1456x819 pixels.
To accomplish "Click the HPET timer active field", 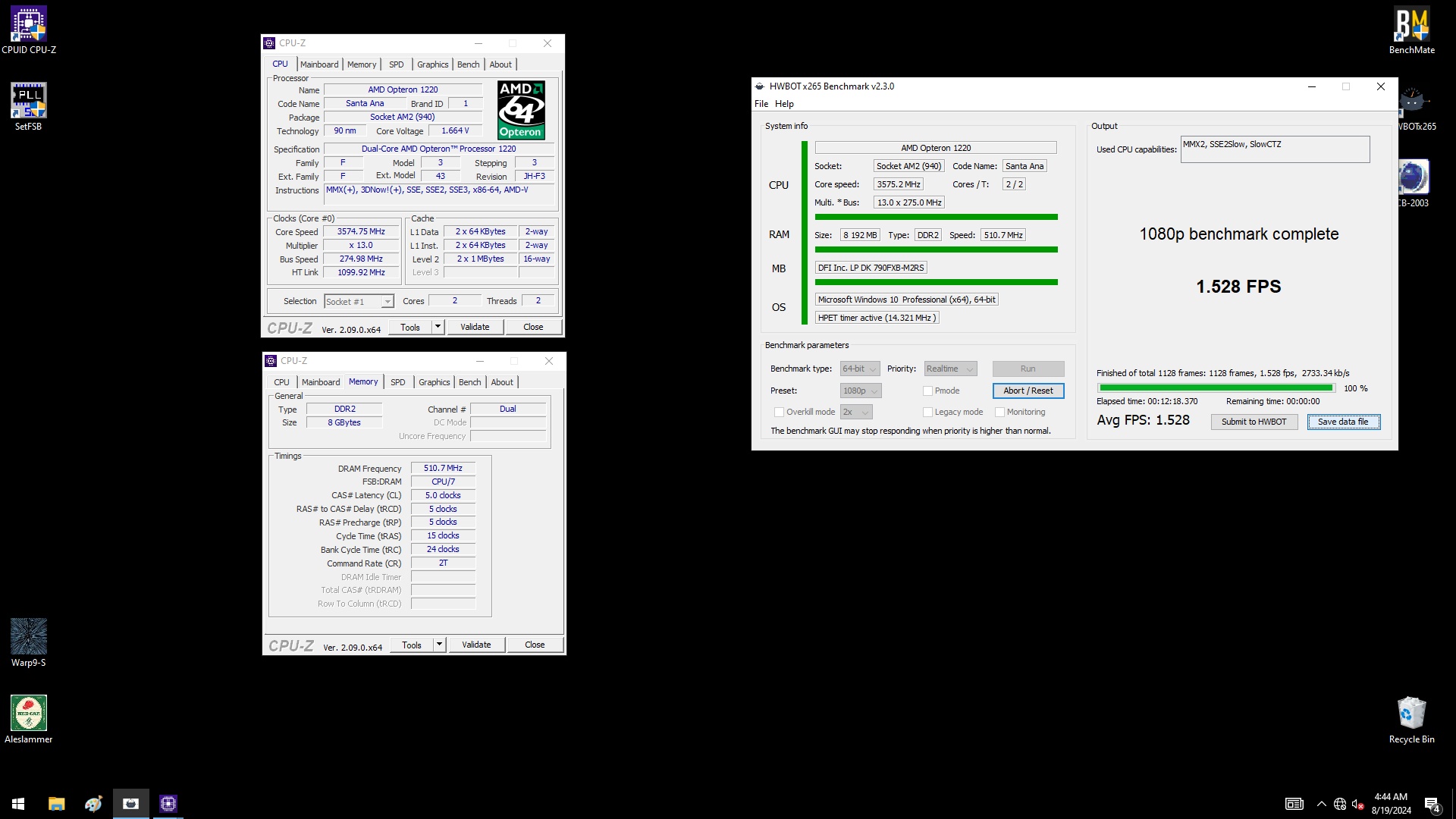I will click(x=877, y=318).
